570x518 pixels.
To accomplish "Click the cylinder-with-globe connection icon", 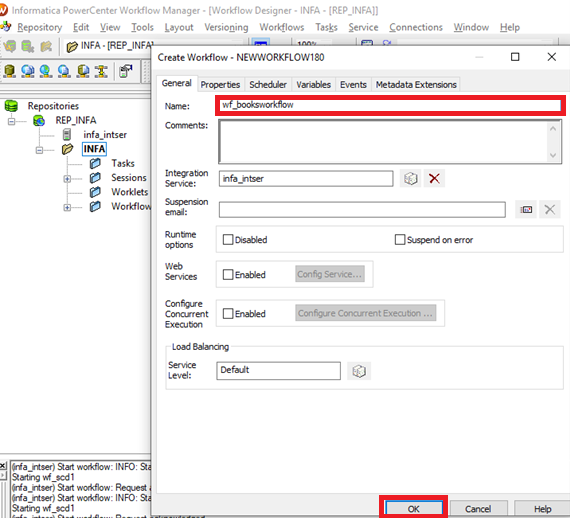I will (x=83, y=71).
